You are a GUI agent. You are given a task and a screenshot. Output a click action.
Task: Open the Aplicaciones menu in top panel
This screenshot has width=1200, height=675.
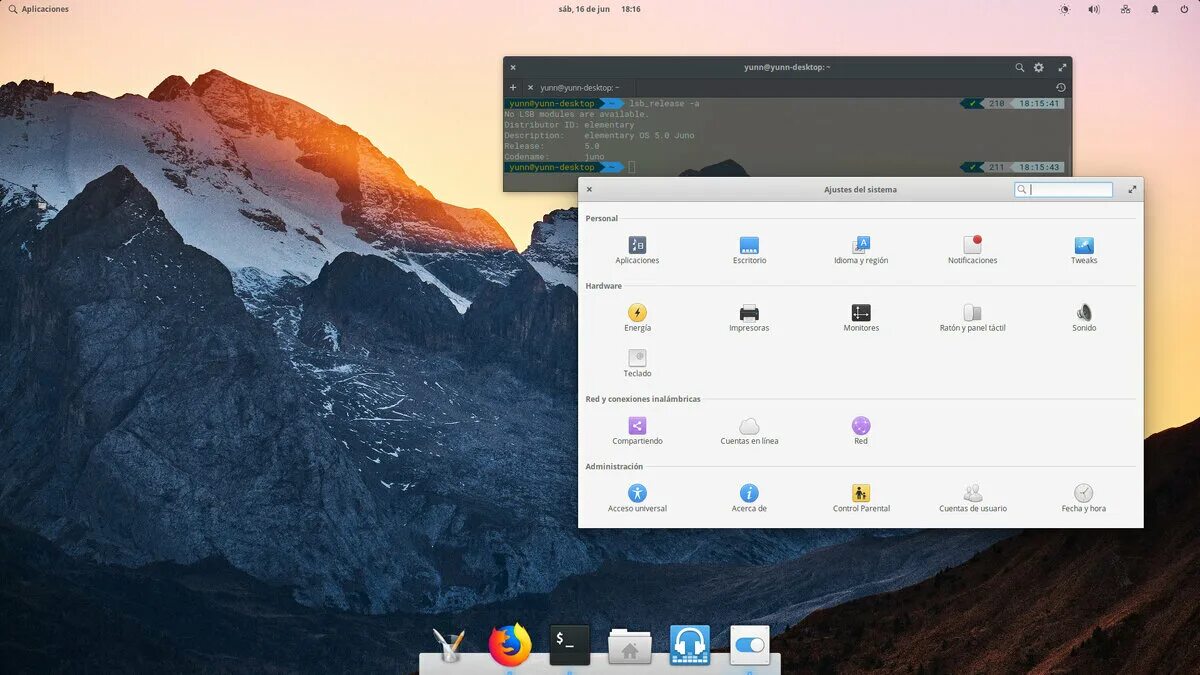[x=38, y=8]
